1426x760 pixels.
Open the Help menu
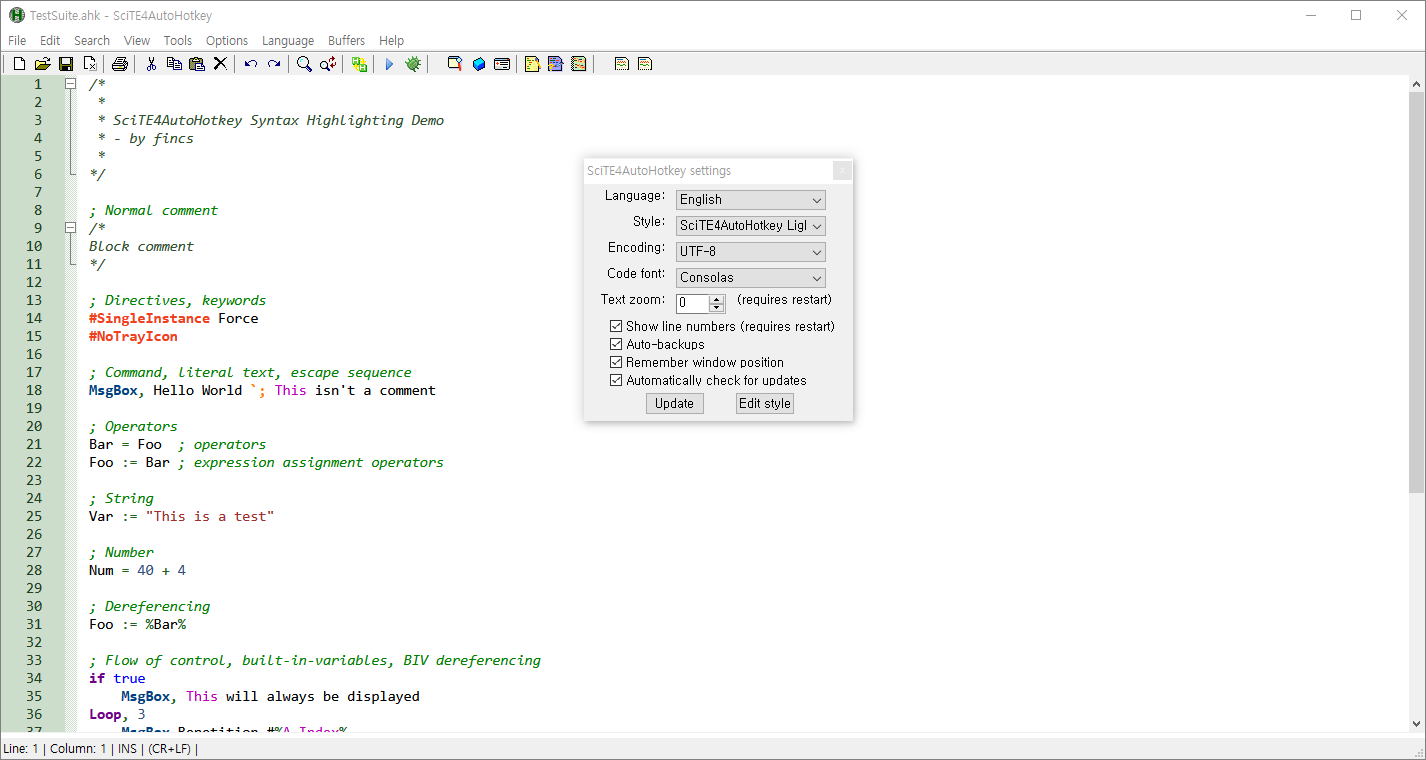[x=392, y=41]
